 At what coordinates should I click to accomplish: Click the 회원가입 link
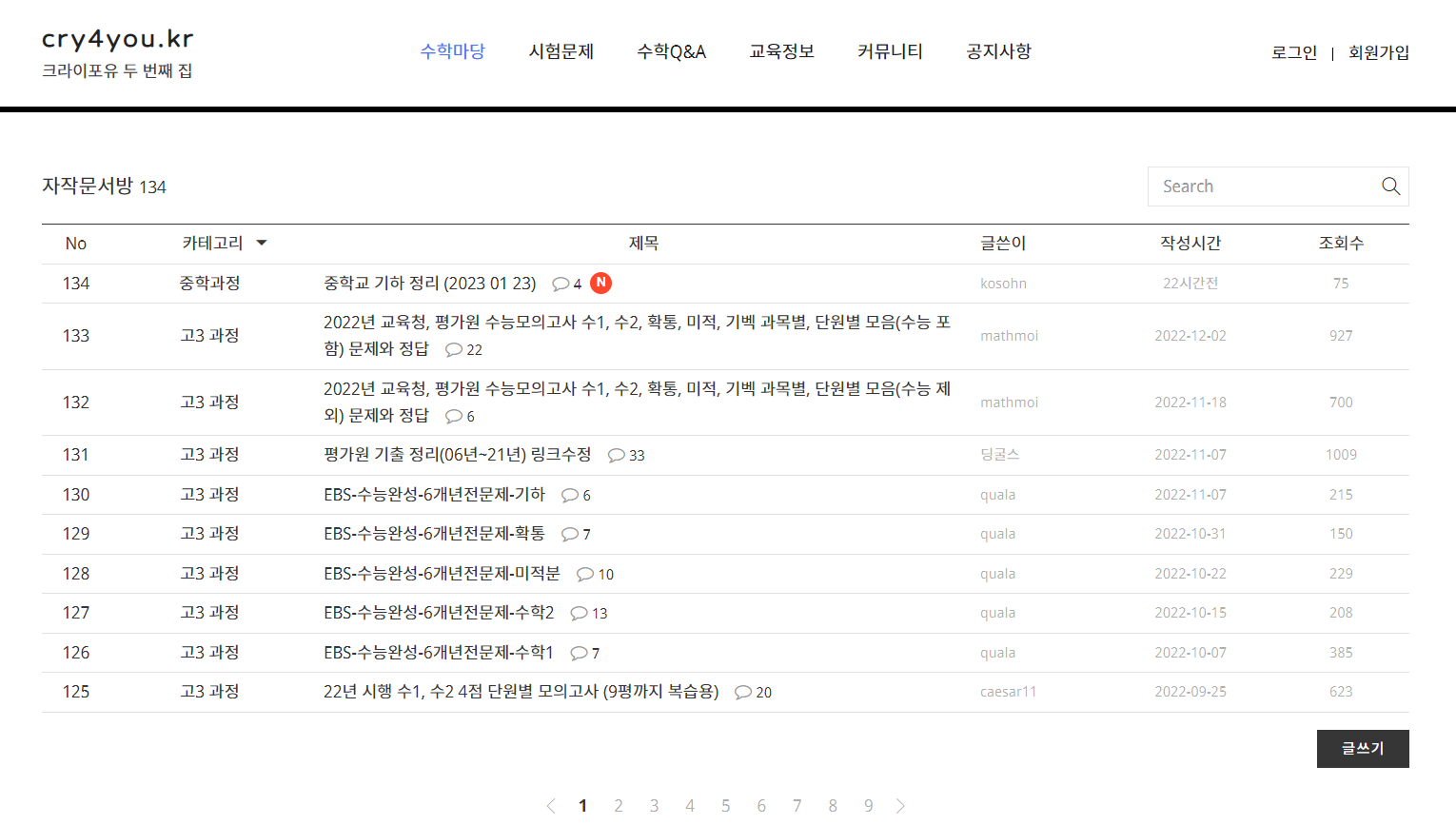[1379, 52]
